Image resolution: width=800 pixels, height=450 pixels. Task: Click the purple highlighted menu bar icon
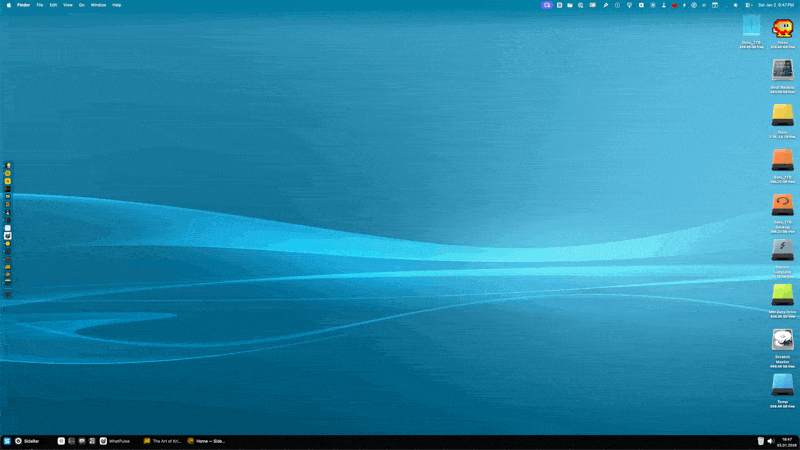547,5
